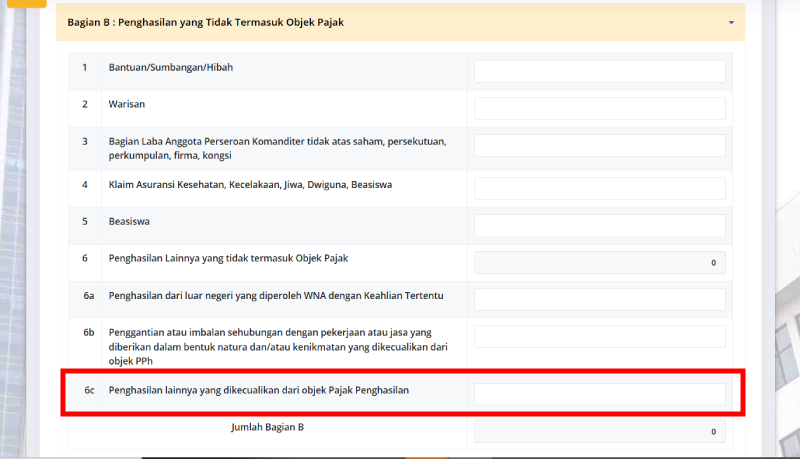Collapse Bagian B section using the arrow
Screen dimensions: 800x459
click(x=731, y=22)
